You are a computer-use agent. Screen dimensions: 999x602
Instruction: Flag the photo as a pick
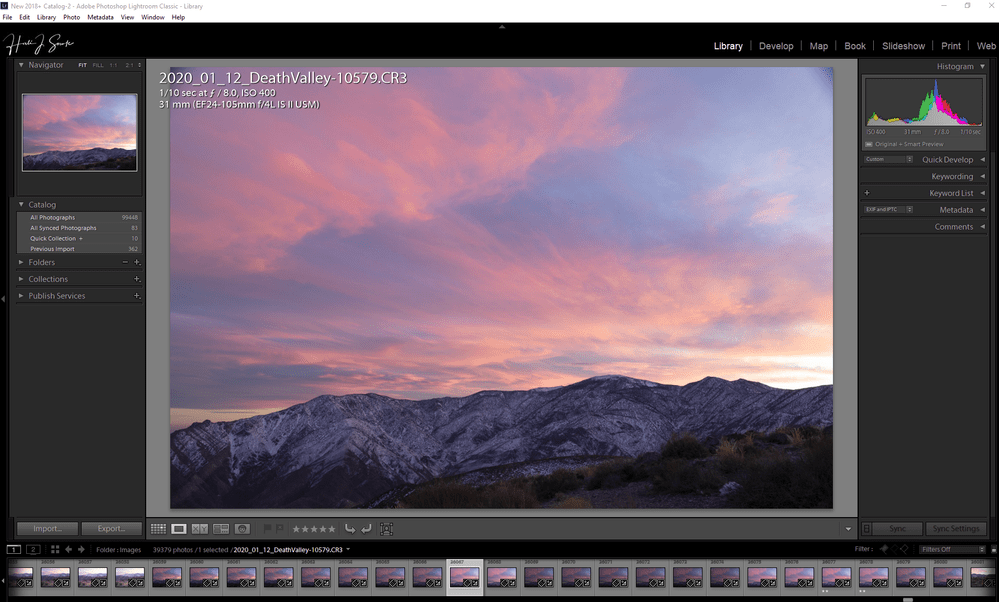coord(267,529)
